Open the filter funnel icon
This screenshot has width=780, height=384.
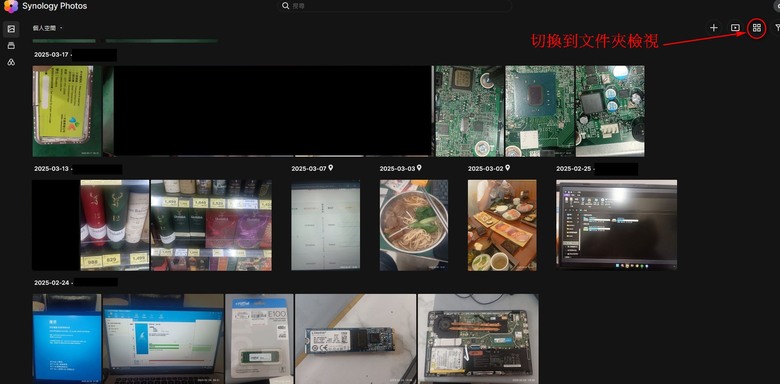click(x=777, y=28)
